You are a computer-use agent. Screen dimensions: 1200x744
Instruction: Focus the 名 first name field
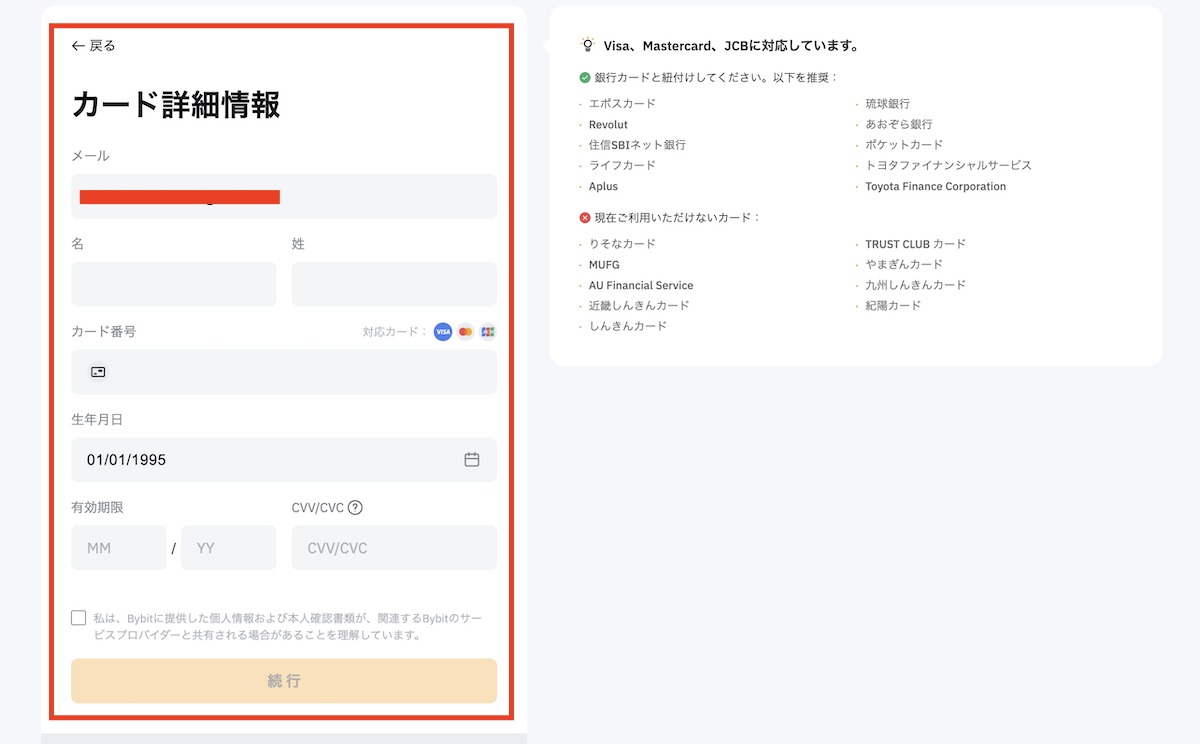click(174, 284)
